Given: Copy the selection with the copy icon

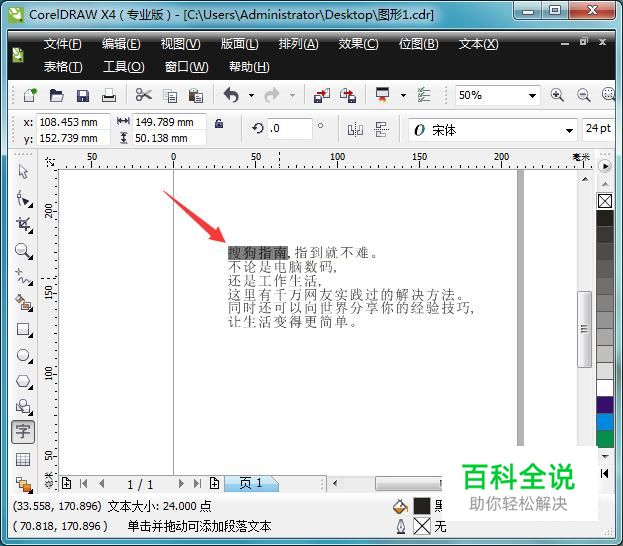Looking at the screenshot, I should click(x=170, y=96).
